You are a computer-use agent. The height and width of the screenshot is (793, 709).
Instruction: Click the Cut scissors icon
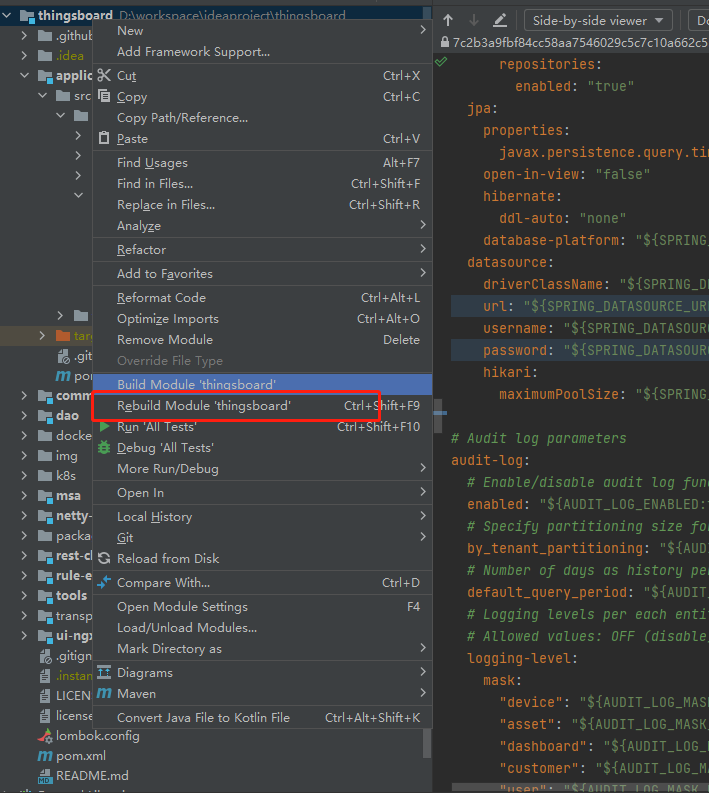[x=104, y=75]
